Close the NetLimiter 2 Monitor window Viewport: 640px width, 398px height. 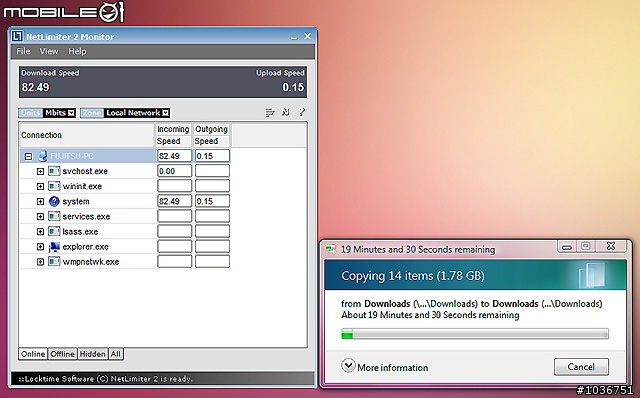pos(307,36)
